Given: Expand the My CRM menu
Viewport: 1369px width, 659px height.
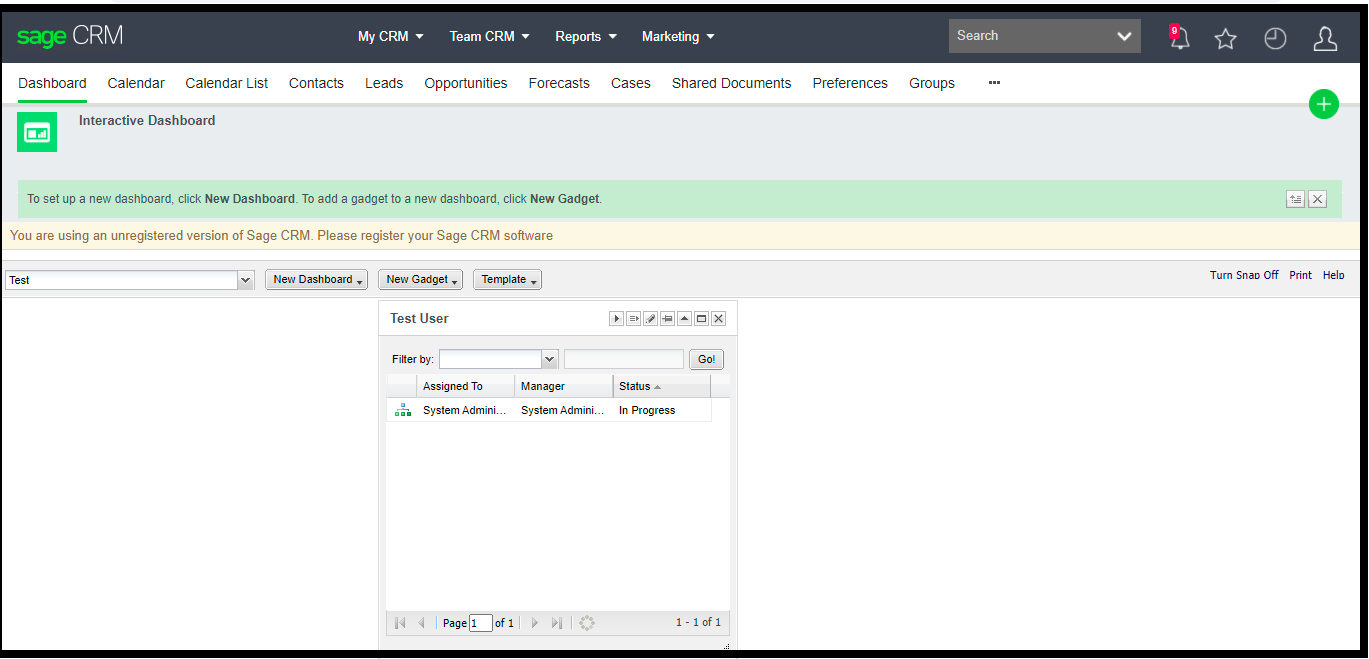Looking at the screenshot, I should click(x=391, y=36).
